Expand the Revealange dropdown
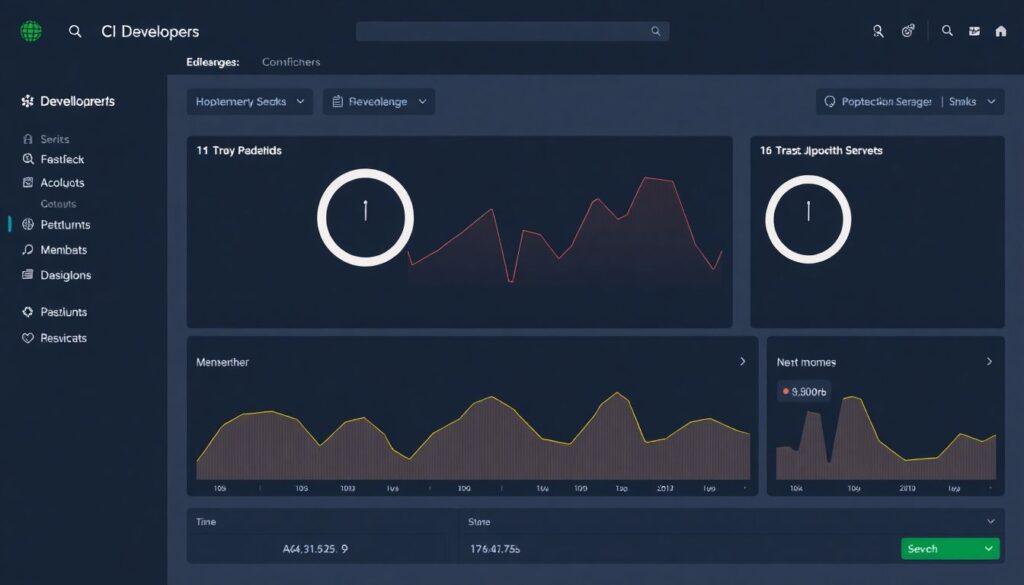The height and width of the screenshot is (585, 1024). tap(378, 101)
